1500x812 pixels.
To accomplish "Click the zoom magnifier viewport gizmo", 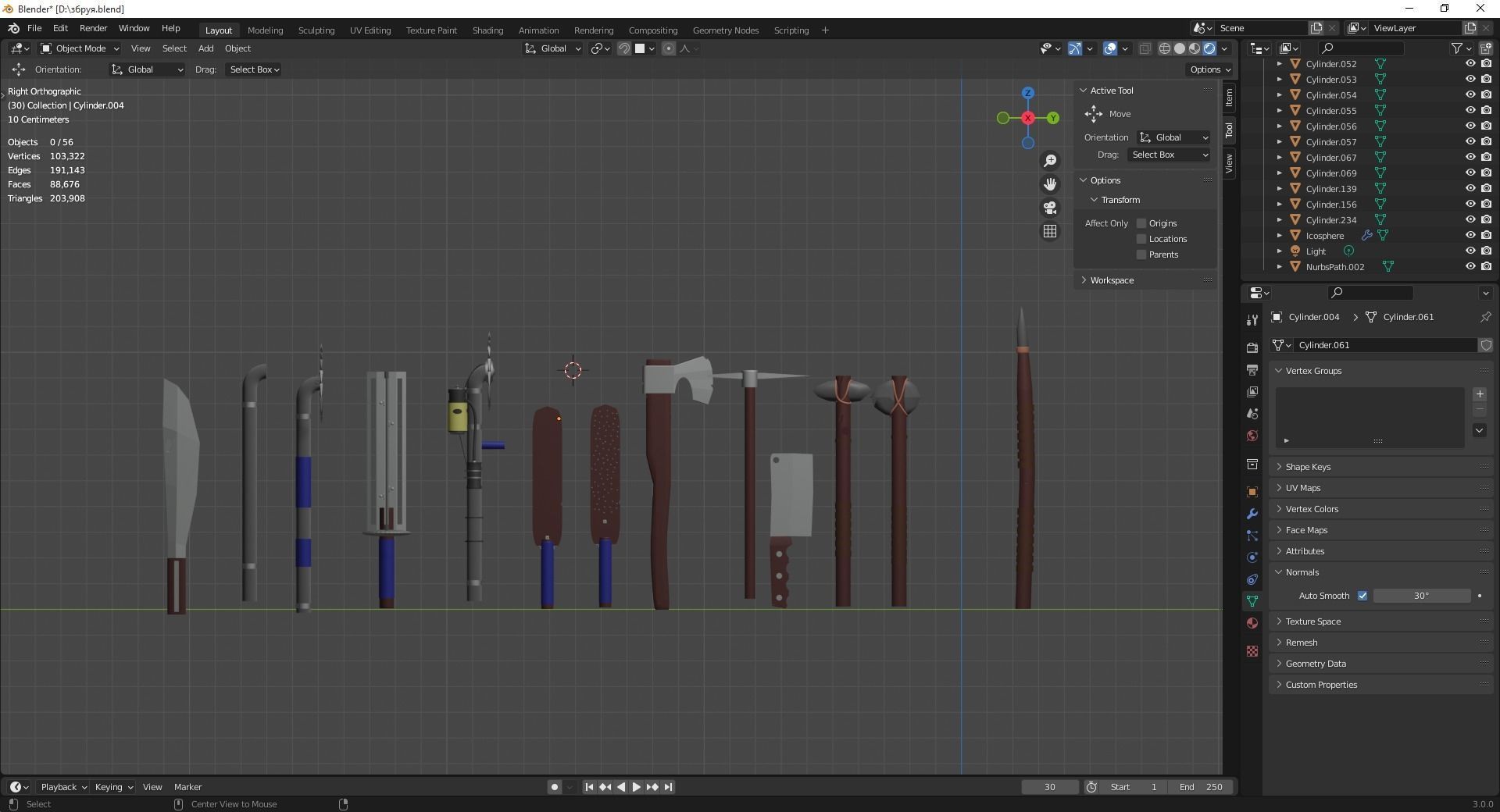I will click(x=1050, y=161).
